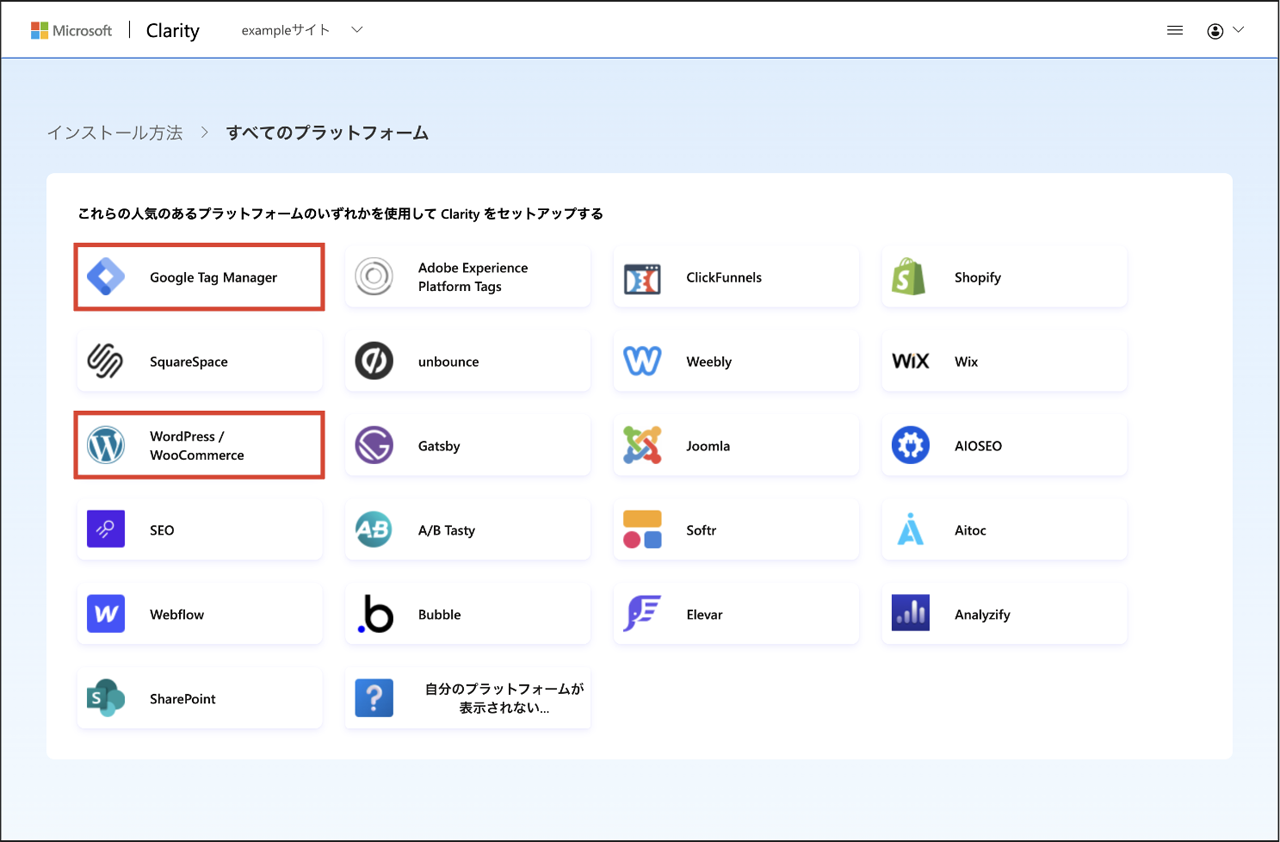
Task: Click the Wix logo icon
Action: click(x=910, y=361)
